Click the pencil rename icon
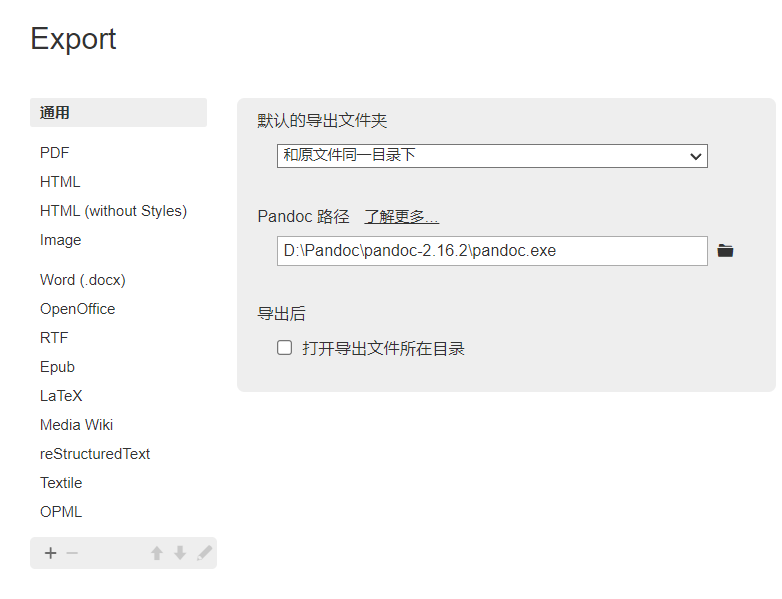Viewport: 782px width, 599px height. (204, 553)
